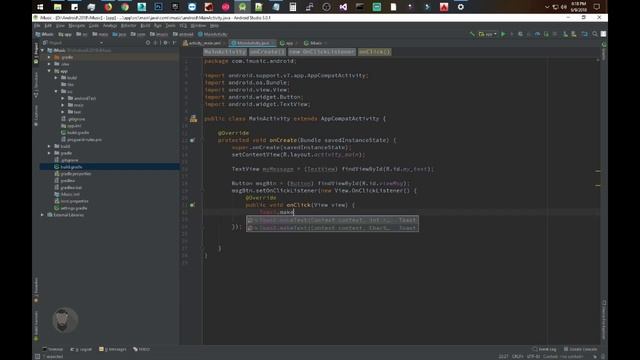
Task: Open the File menu
Action: (x=37, y=26)
